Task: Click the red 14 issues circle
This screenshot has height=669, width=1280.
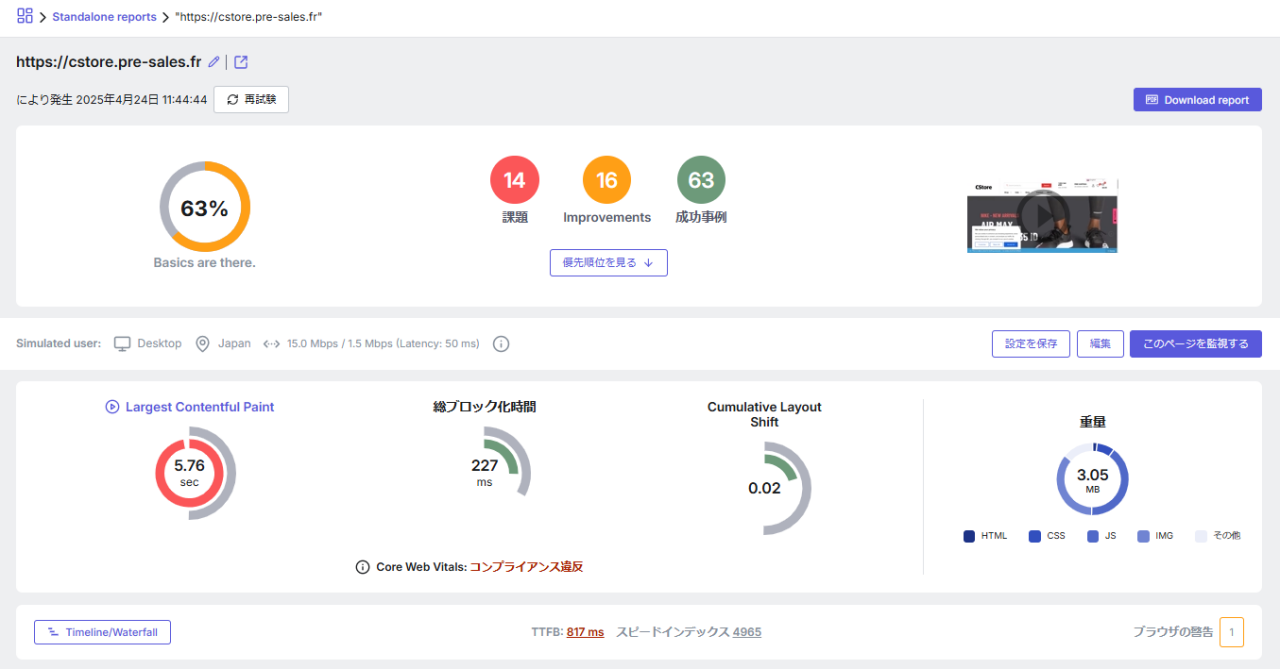Action: (x=514, y=180)
